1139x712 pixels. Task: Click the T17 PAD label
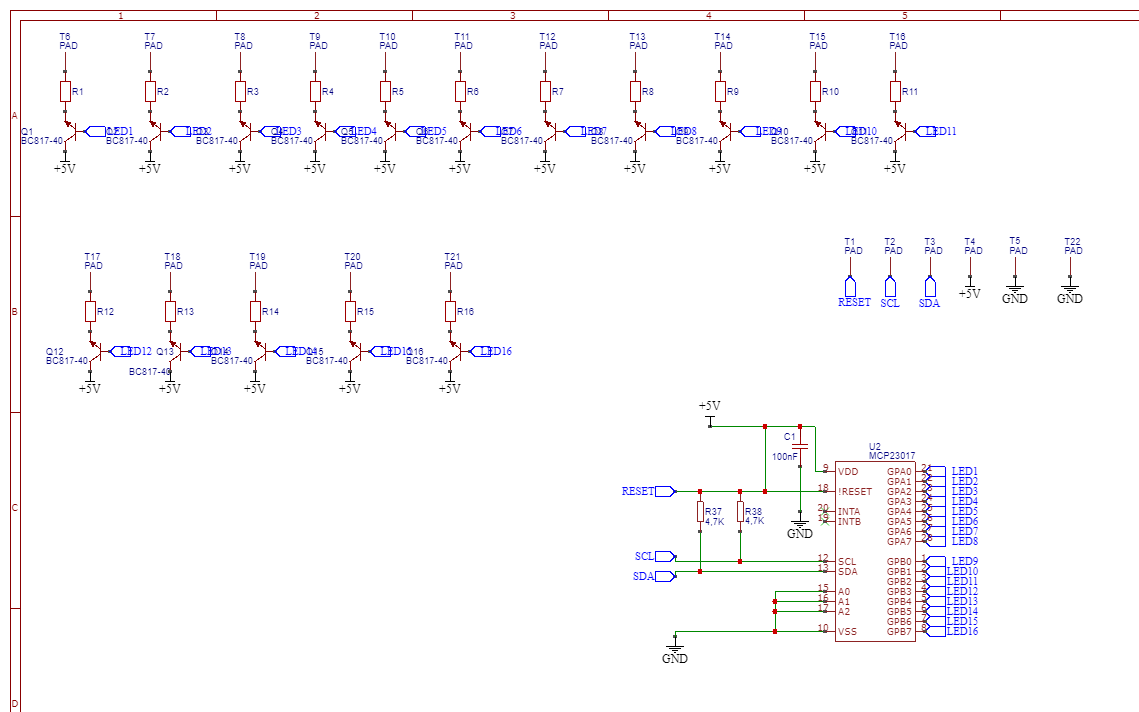coord(93,261)
